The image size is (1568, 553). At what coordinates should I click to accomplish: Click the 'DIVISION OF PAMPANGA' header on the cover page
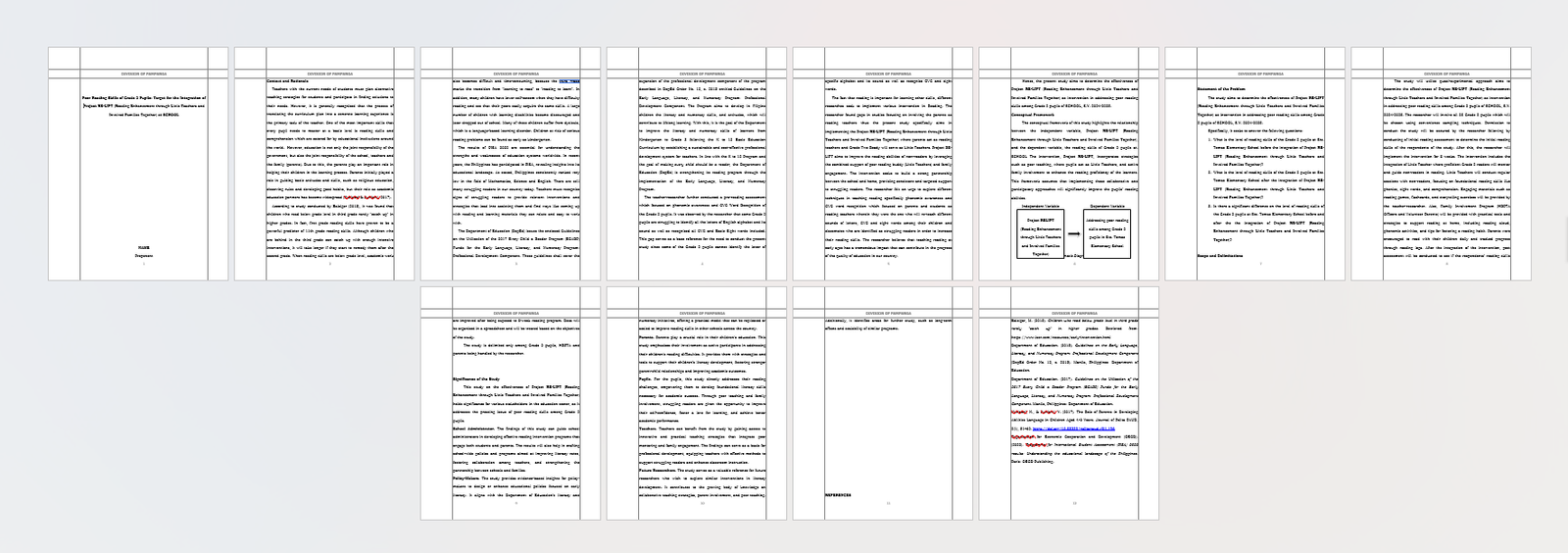click(x=143, y=74)
